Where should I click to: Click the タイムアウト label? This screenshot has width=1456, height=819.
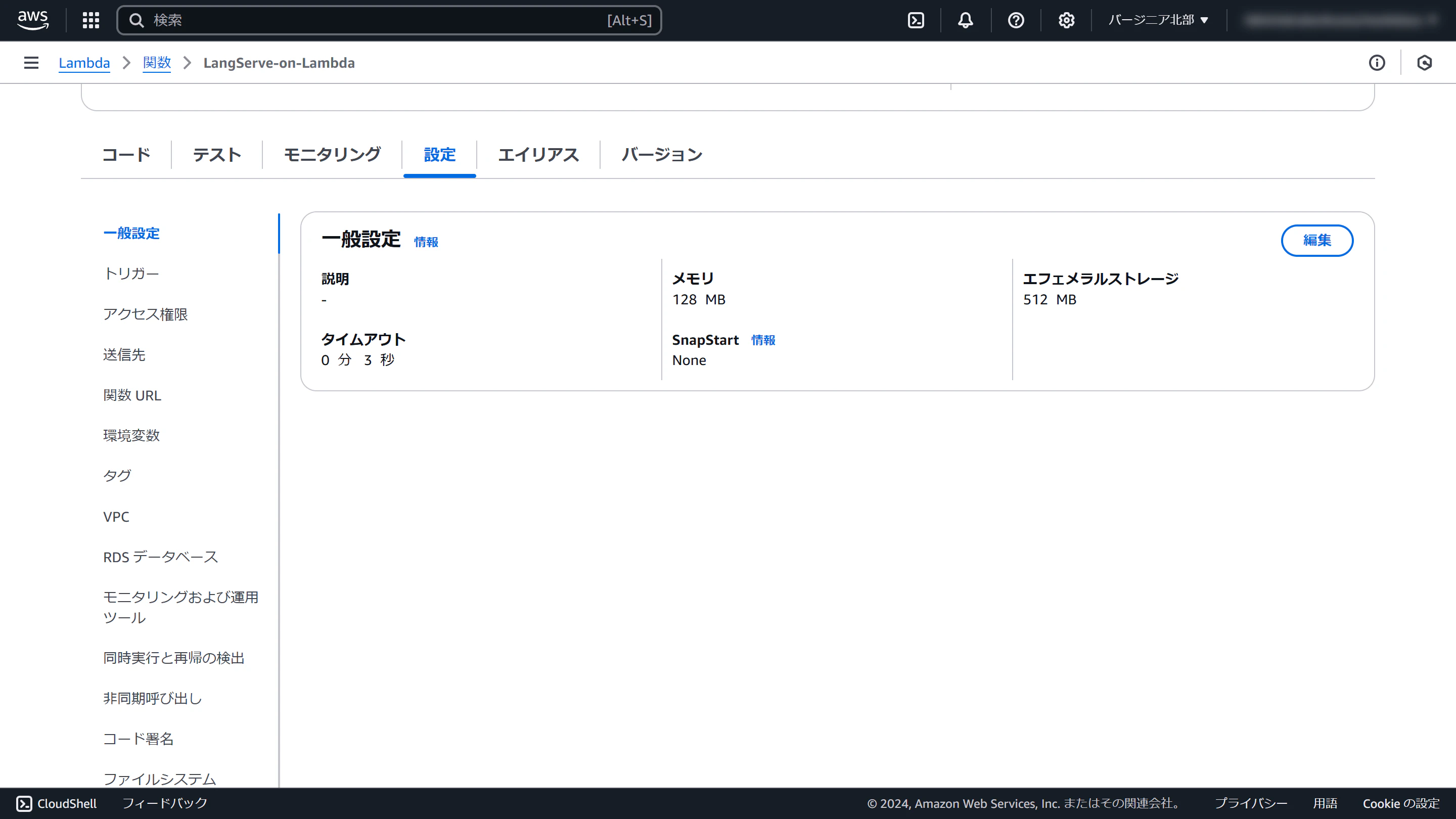pyautogui.click(x=363, y=339)
